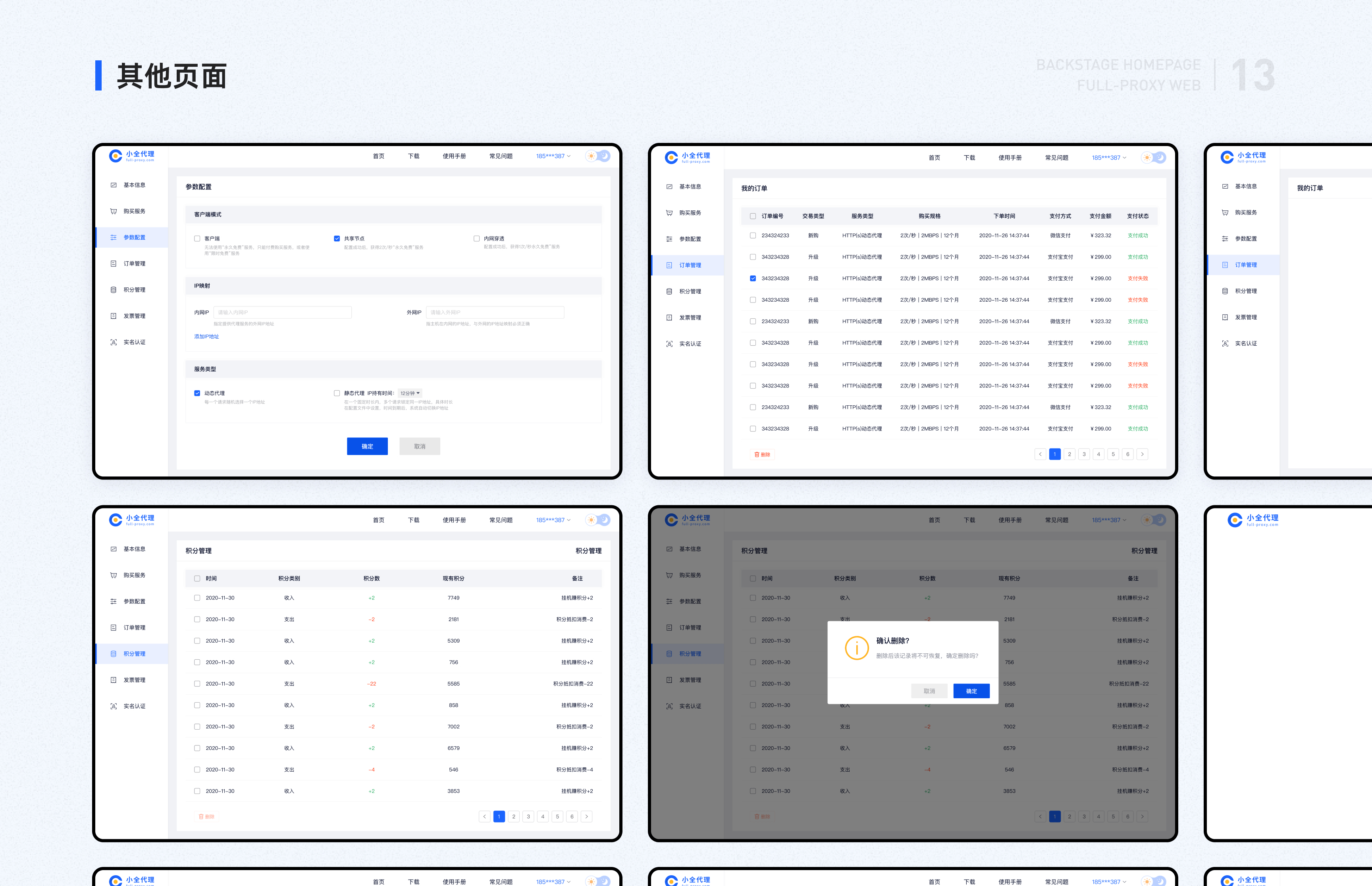Check the 静态代理 service type
1372x886 pixels.
click(337, 393)
